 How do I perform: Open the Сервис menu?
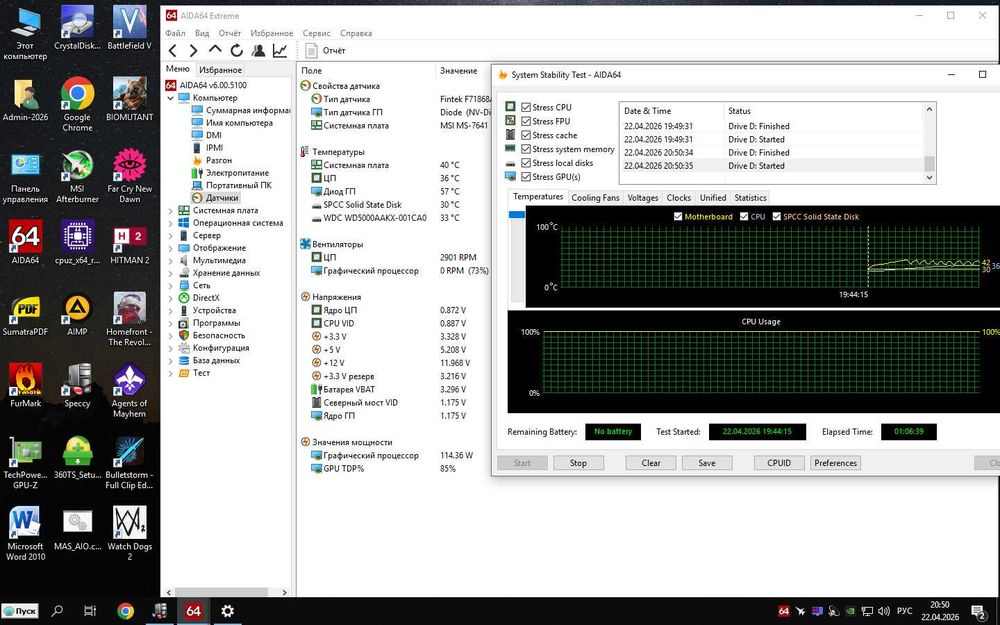pyautogui.click(x=316, y=33)
